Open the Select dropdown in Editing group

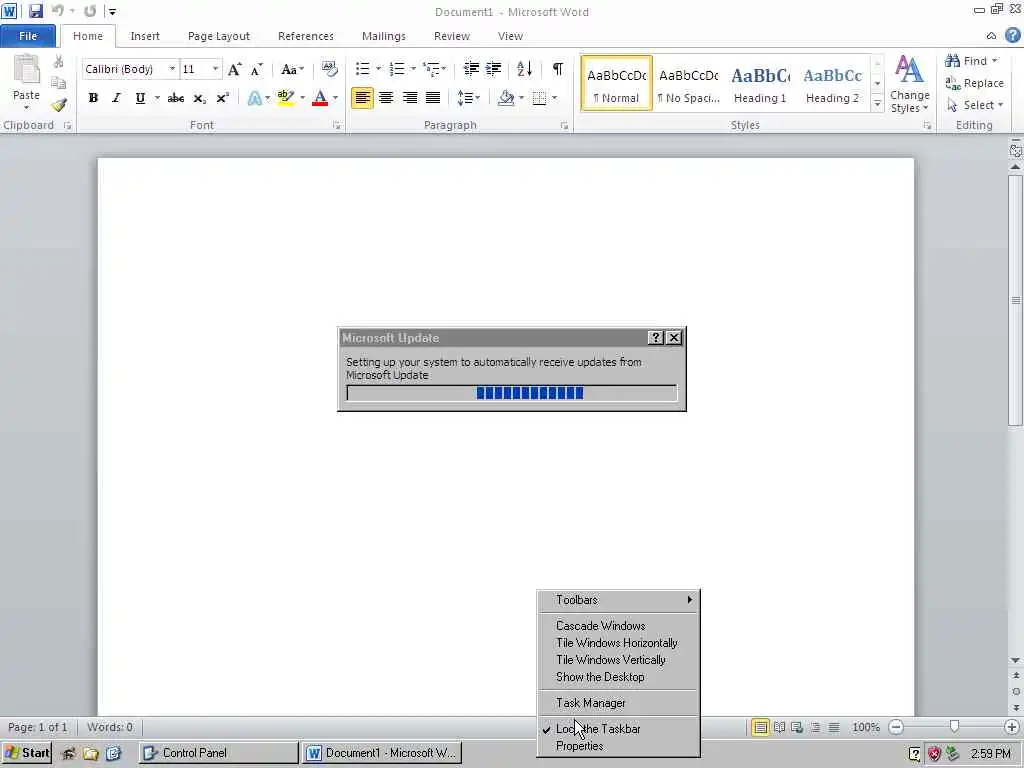point(978,105)
